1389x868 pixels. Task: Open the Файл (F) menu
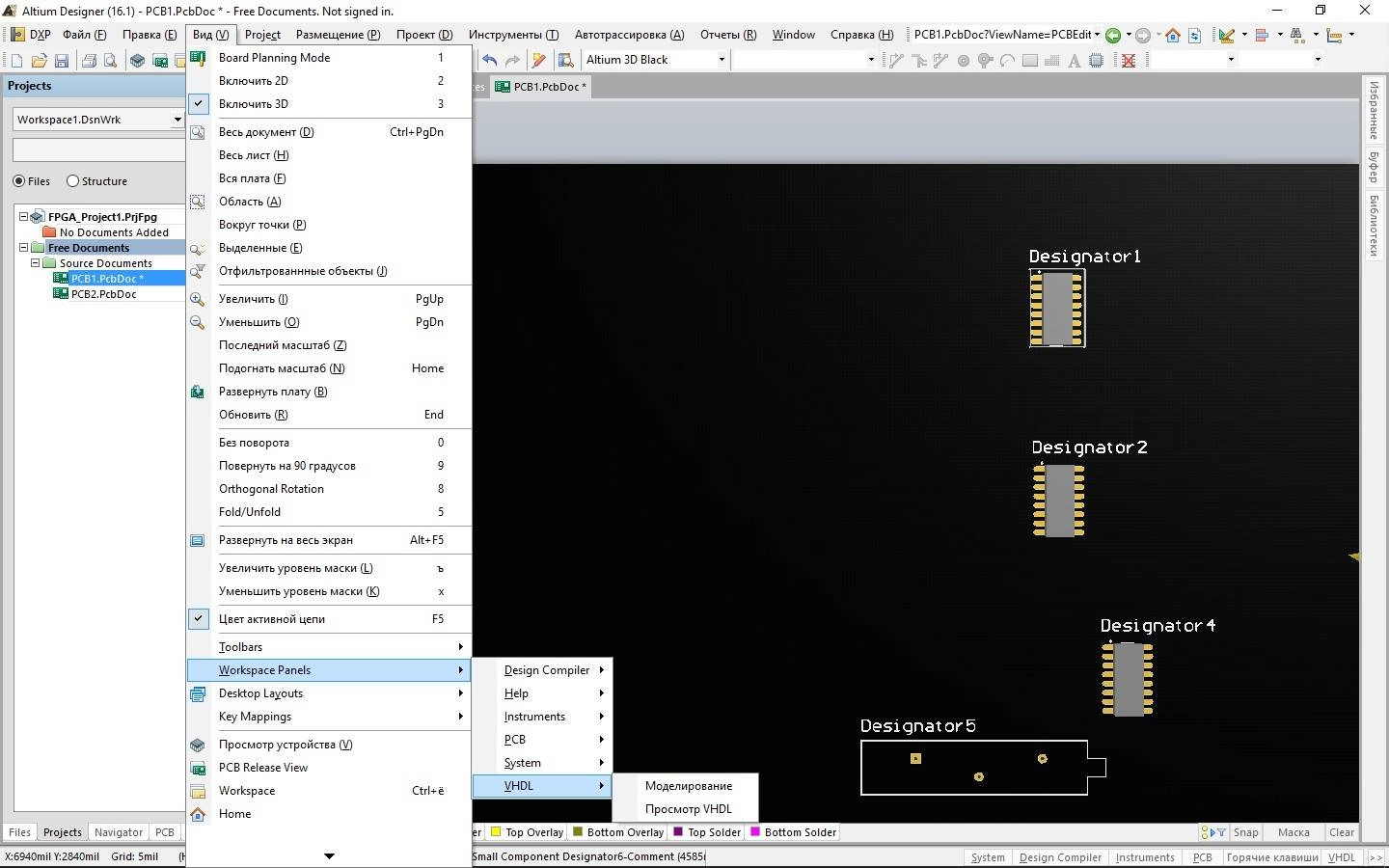[x=84, y=35]
